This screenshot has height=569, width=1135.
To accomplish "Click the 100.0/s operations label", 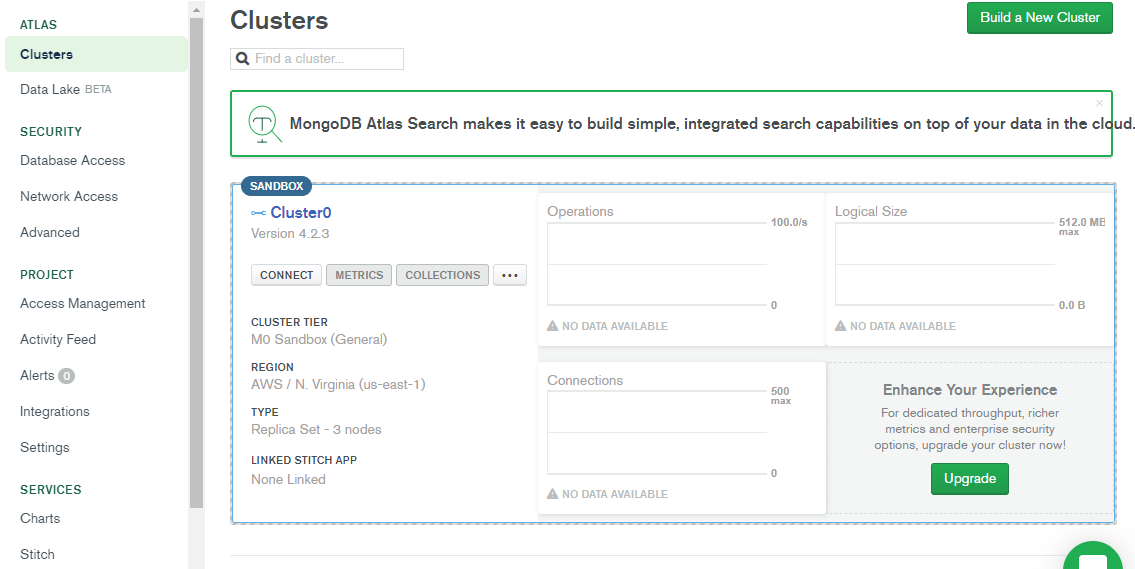I will 789,222.
